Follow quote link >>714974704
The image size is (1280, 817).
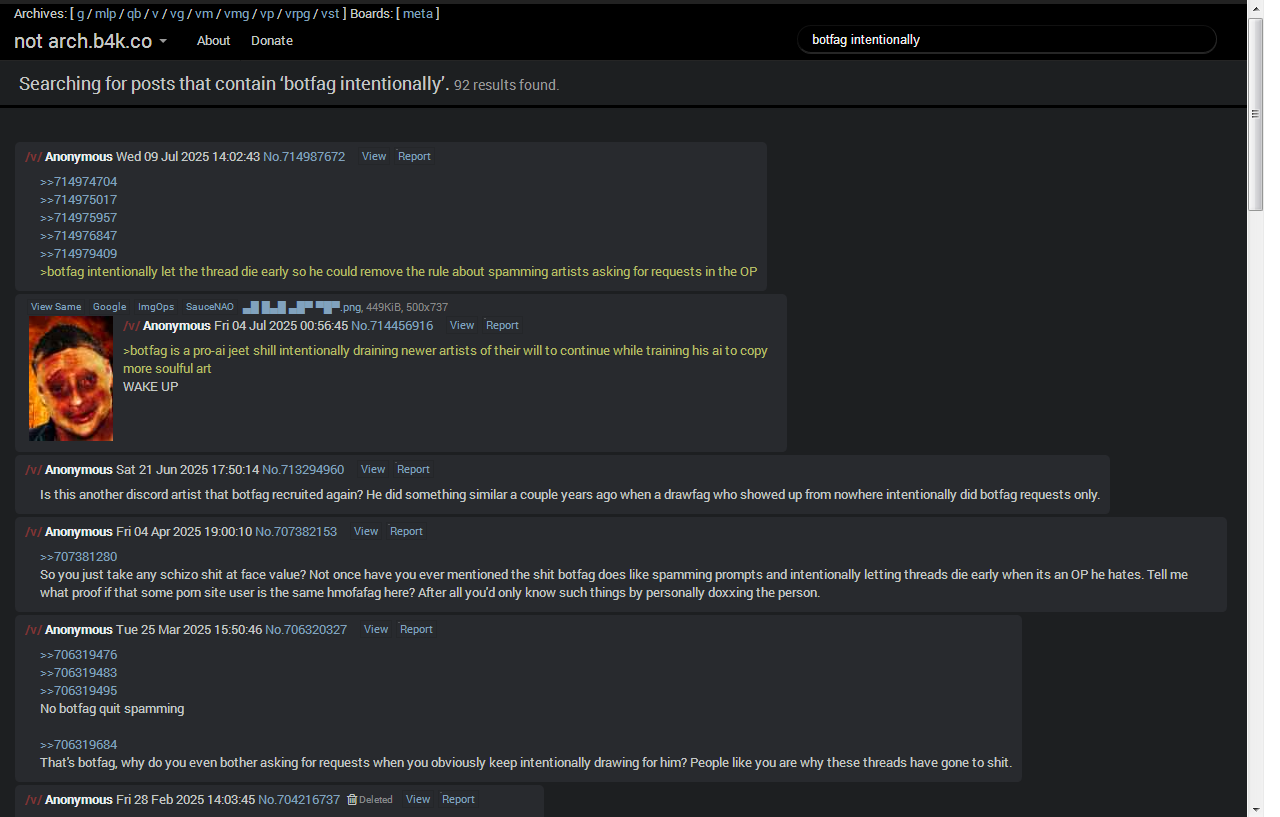tap(79, 182)
